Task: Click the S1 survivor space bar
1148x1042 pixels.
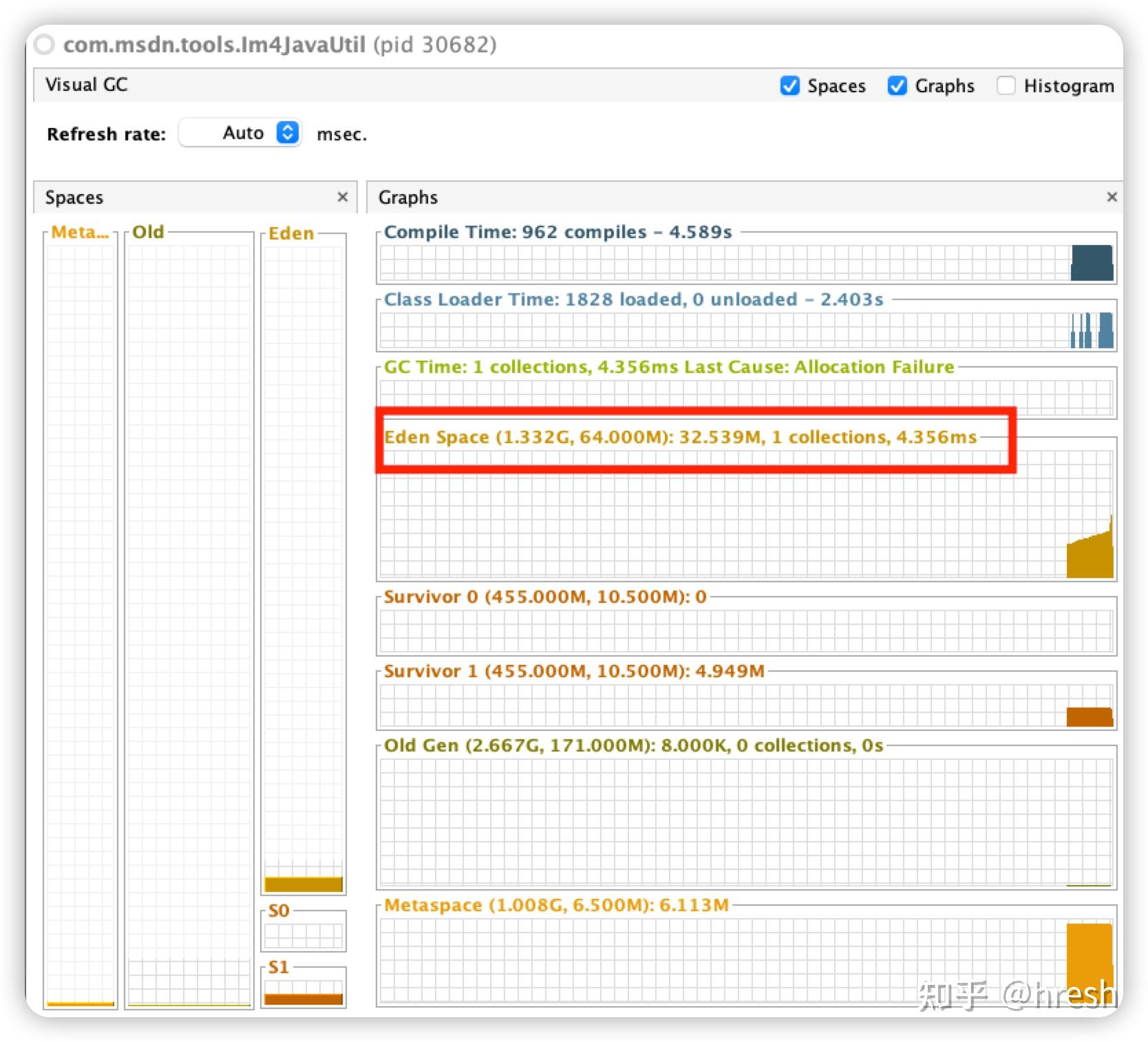Action: click(304, 999)
